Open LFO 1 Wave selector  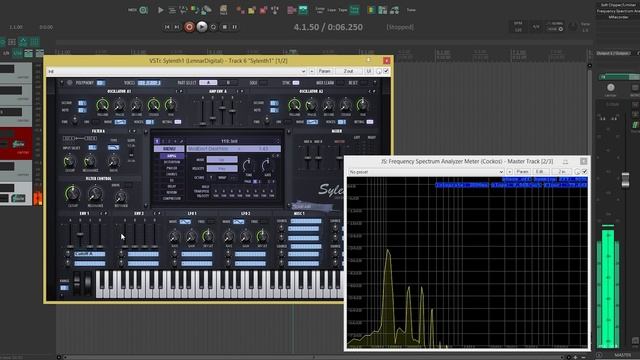pyautogui.click(x=185, y=222)
